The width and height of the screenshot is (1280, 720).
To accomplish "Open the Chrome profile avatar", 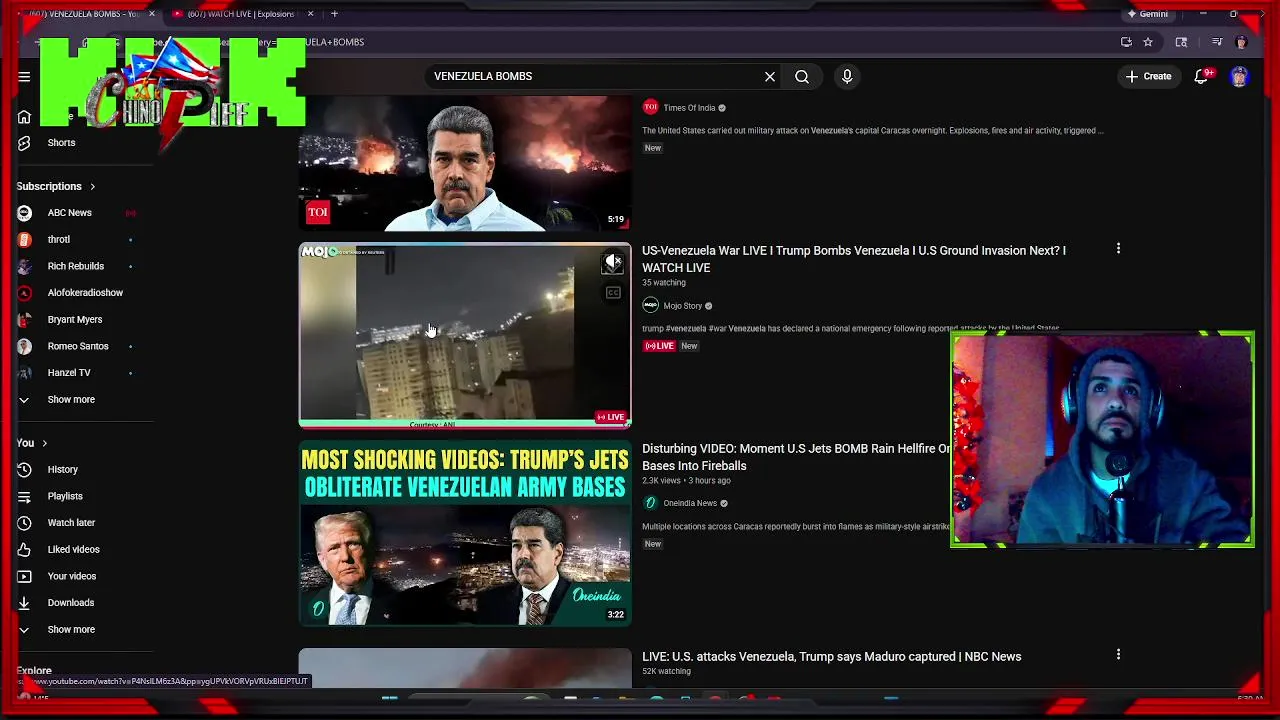I will pos(1241,42).
